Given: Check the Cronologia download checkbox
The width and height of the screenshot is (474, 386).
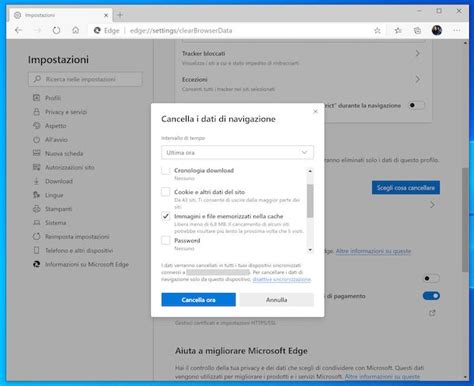Looking at the screenshot, I should click(166, 170).
